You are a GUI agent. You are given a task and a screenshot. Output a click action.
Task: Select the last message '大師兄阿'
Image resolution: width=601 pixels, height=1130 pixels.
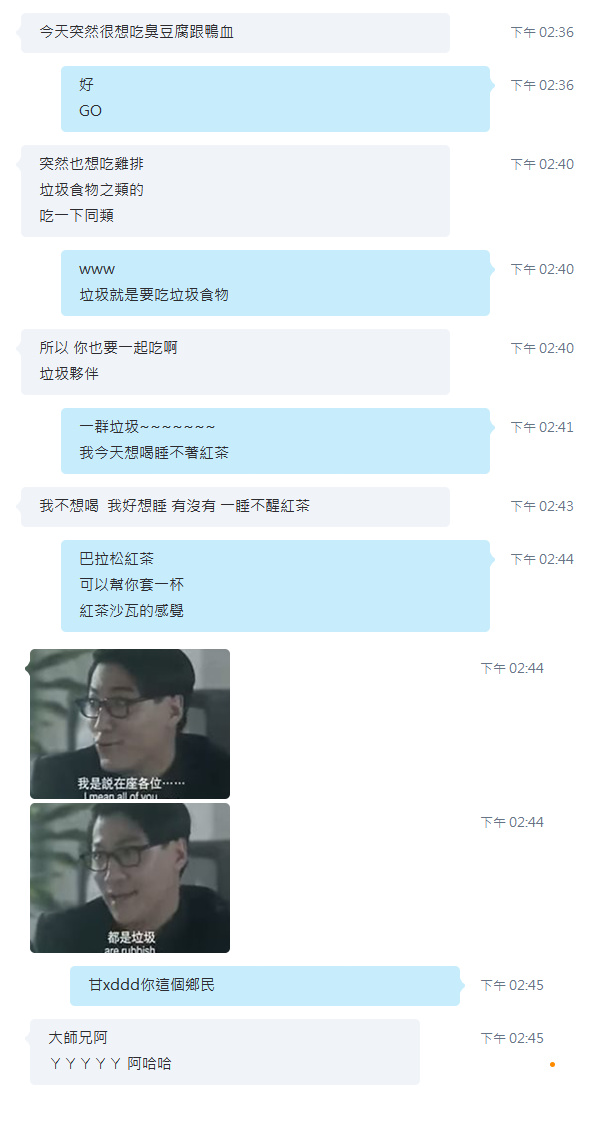pos(225,1051)
